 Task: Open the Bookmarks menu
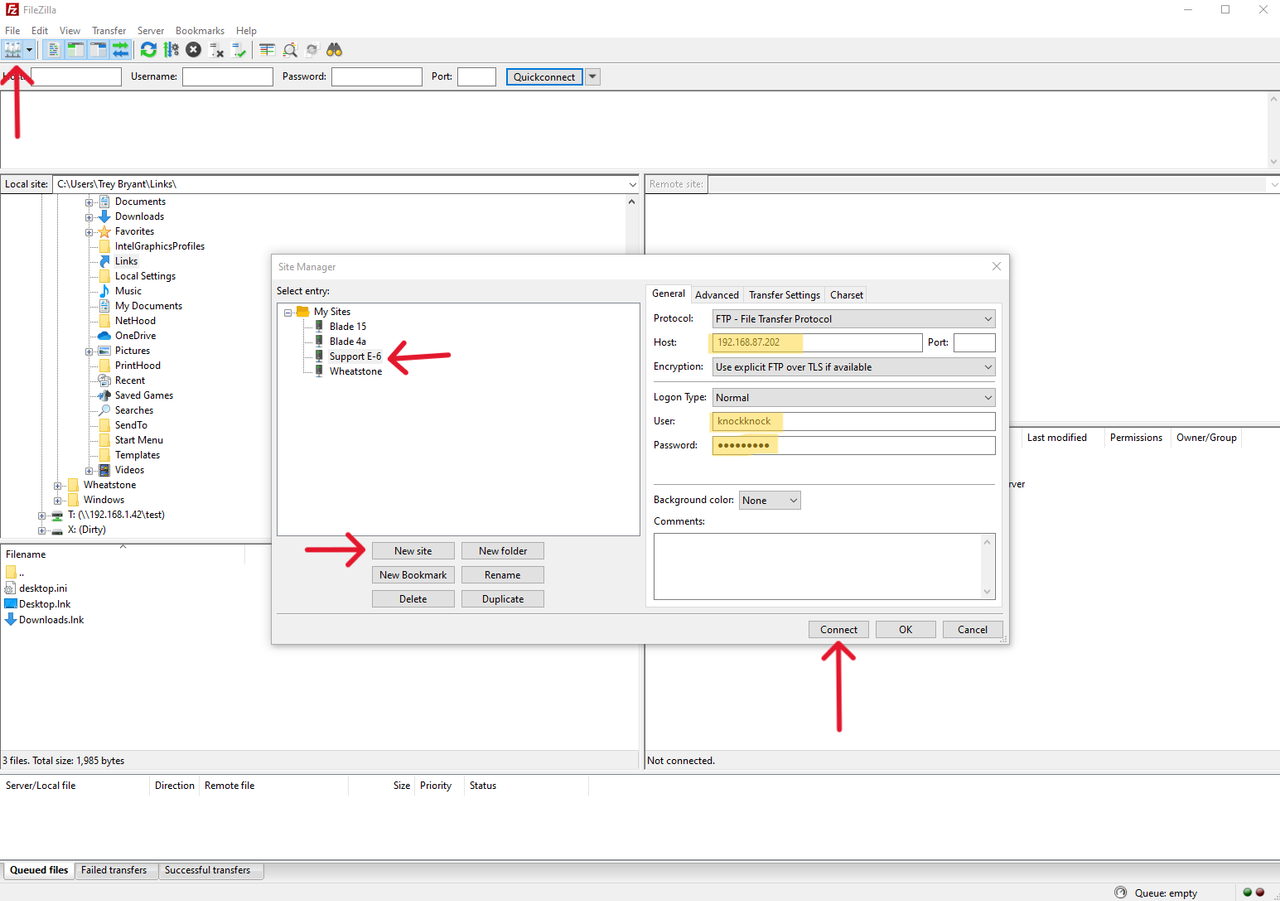tap(201, 31)
